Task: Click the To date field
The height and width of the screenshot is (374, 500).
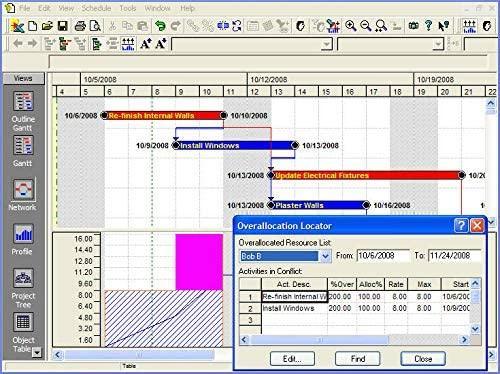Action: click(x=455, y=256)
